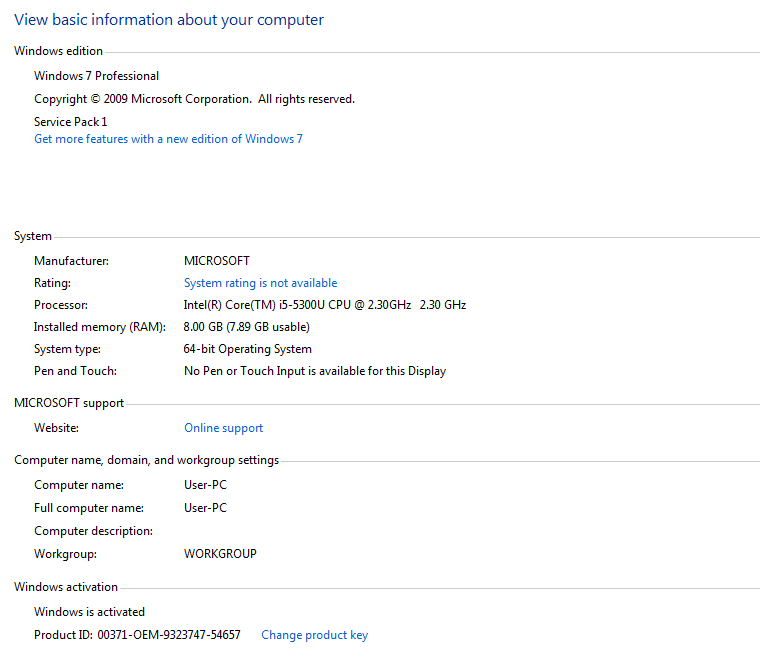760x661 pixels.
Task: Click the WORKGROUP value
Action: click(220, 554)
